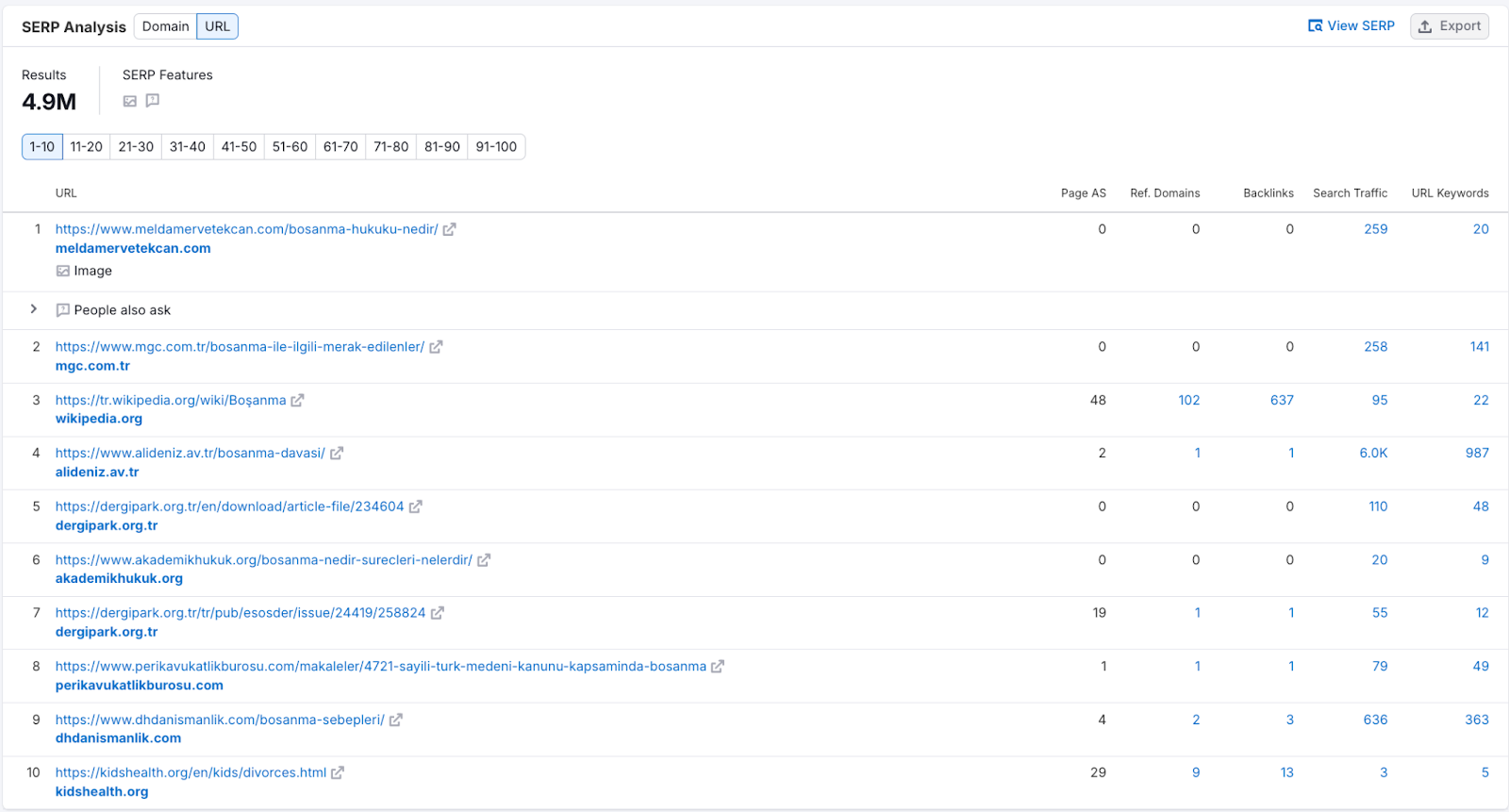Viewport: 1509px width, 812px height.
Task: Click the View SERP link
Action: pos(1351,26)
